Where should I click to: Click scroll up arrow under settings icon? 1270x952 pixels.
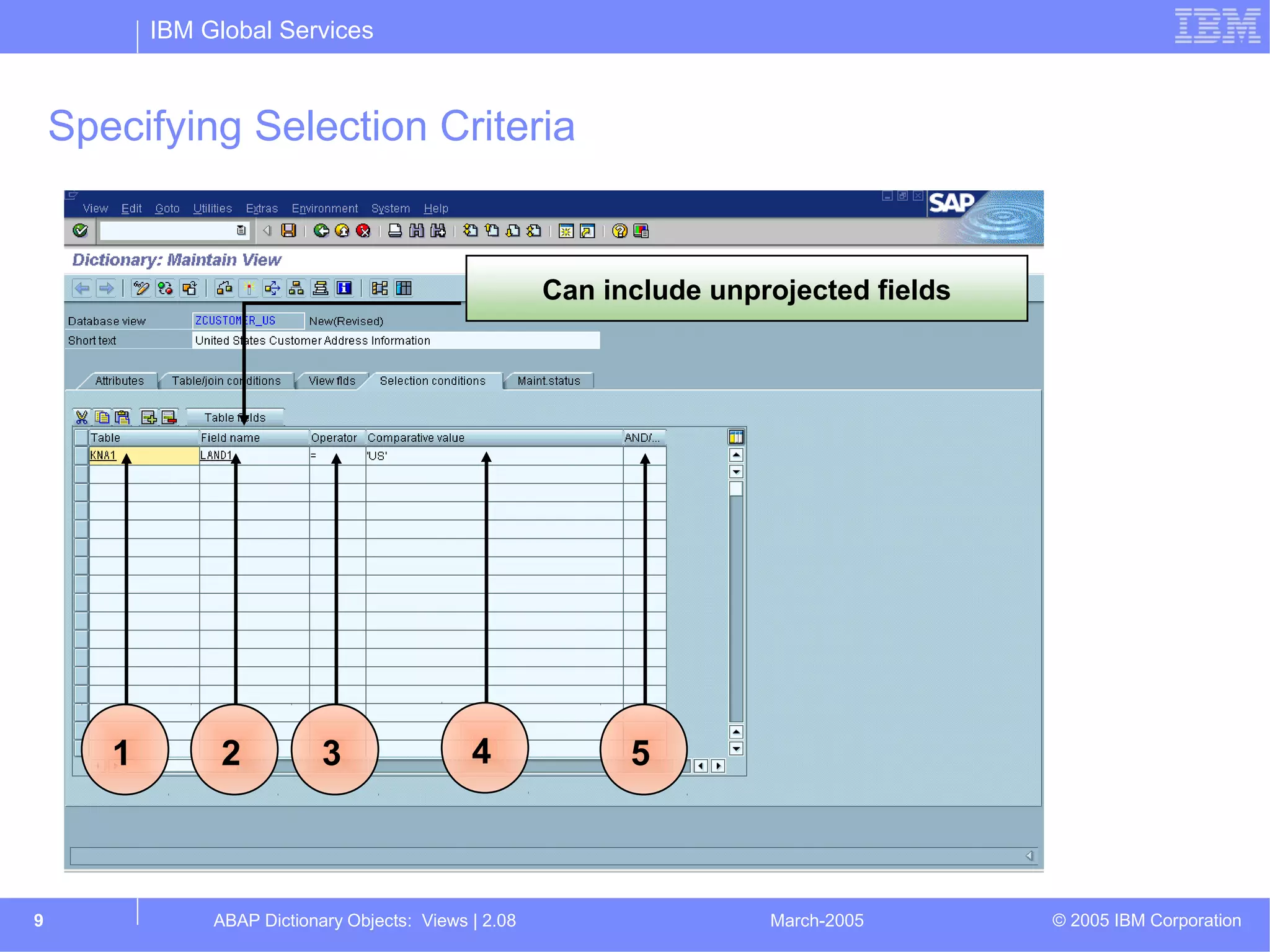click(x=736, y=455)
